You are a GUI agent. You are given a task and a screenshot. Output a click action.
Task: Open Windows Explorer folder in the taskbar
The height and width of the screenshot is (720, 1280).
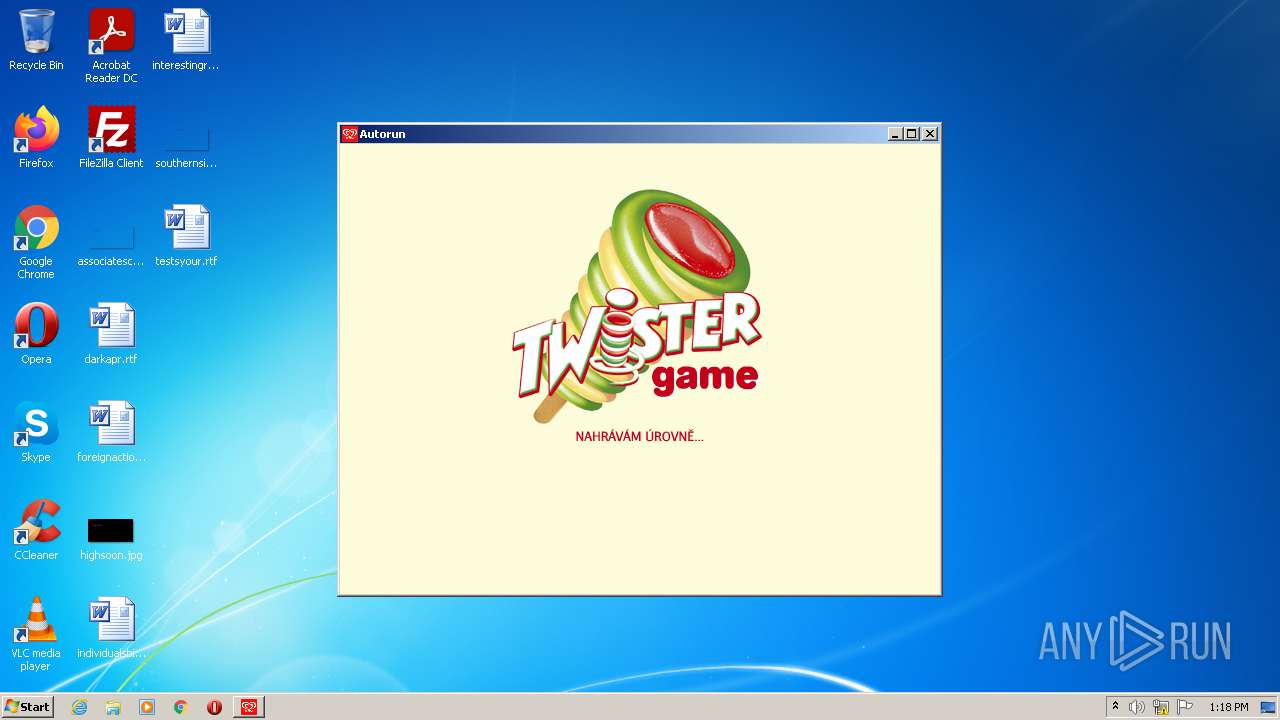(113, 707)
